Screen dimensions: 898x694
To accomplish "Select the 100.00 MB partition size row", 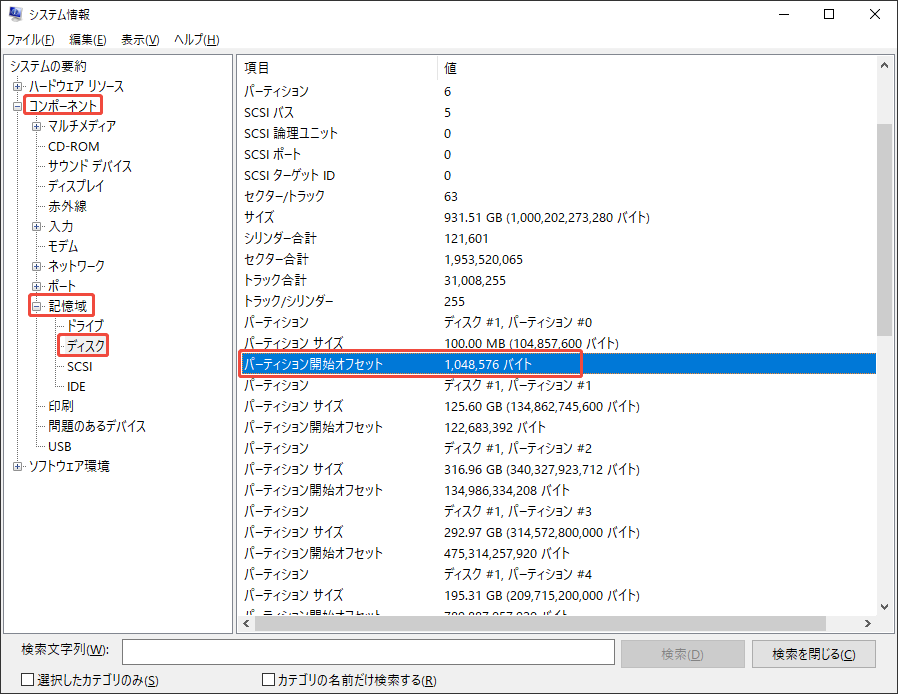I will coord(557,344).
